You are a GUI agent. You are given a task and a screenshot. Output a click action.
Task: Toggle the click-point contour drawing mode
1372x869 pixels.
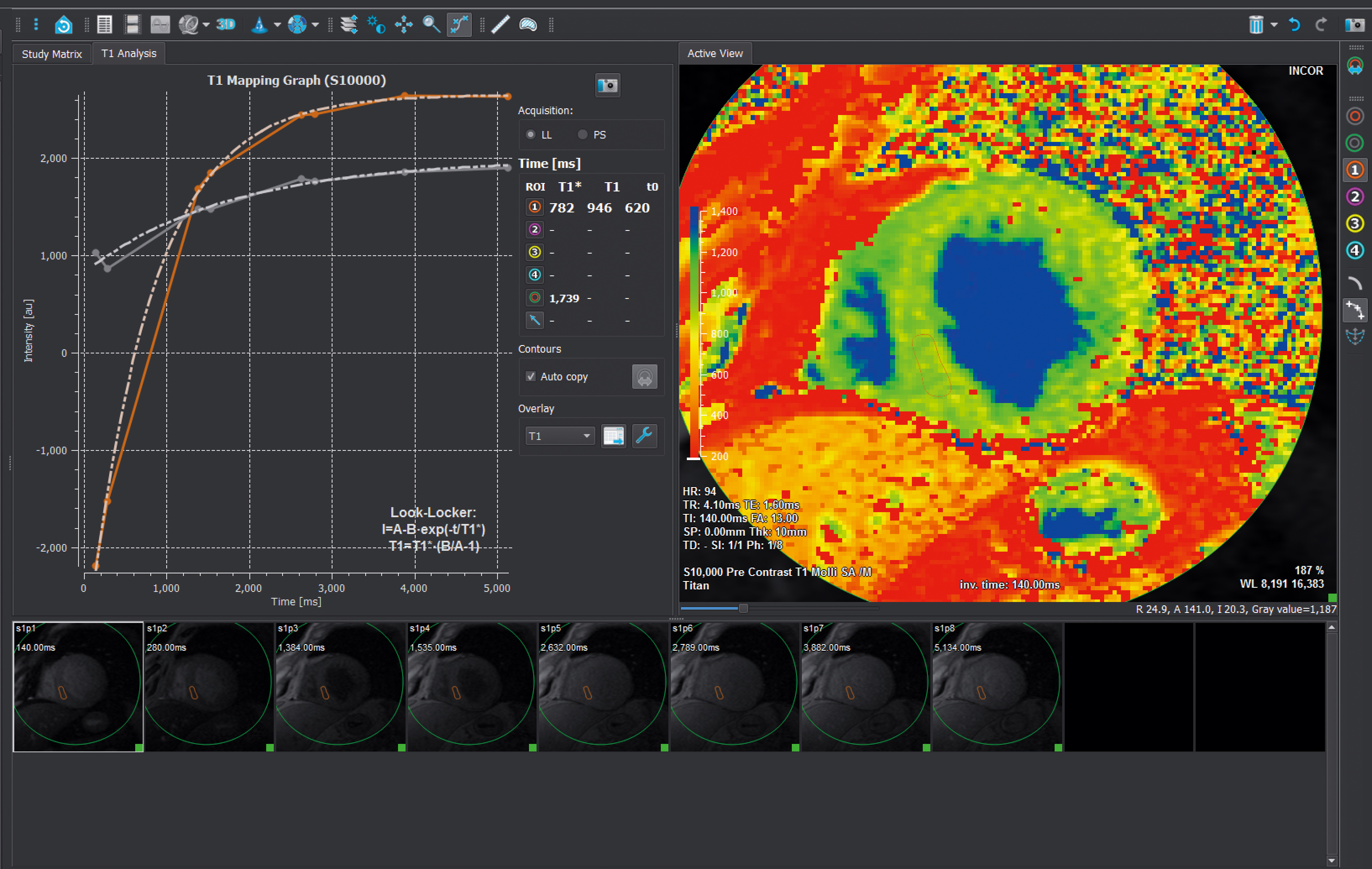tap(1356, 310)
